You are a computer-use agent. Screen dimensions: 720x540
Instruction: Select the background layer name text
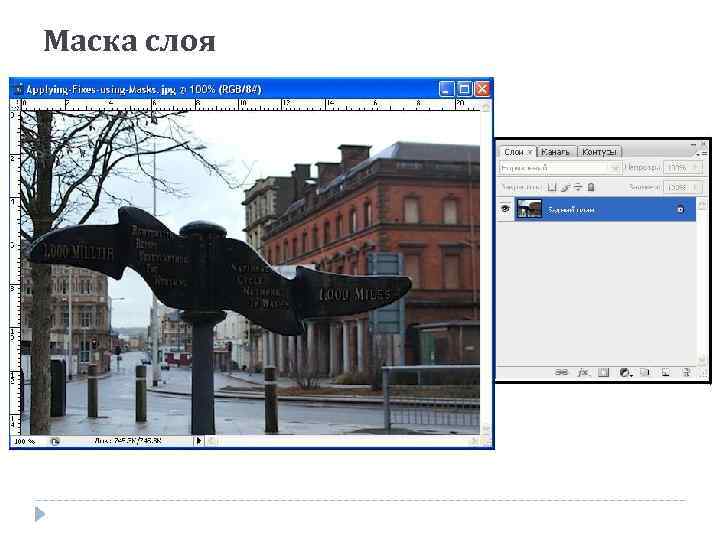571,210
